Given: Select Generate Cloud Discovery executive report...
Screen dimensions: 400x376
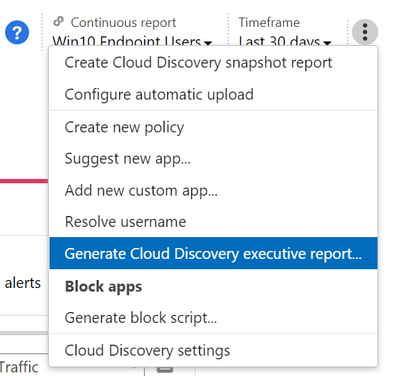Looking at the screenshot, I should click(x=213, y=253).
